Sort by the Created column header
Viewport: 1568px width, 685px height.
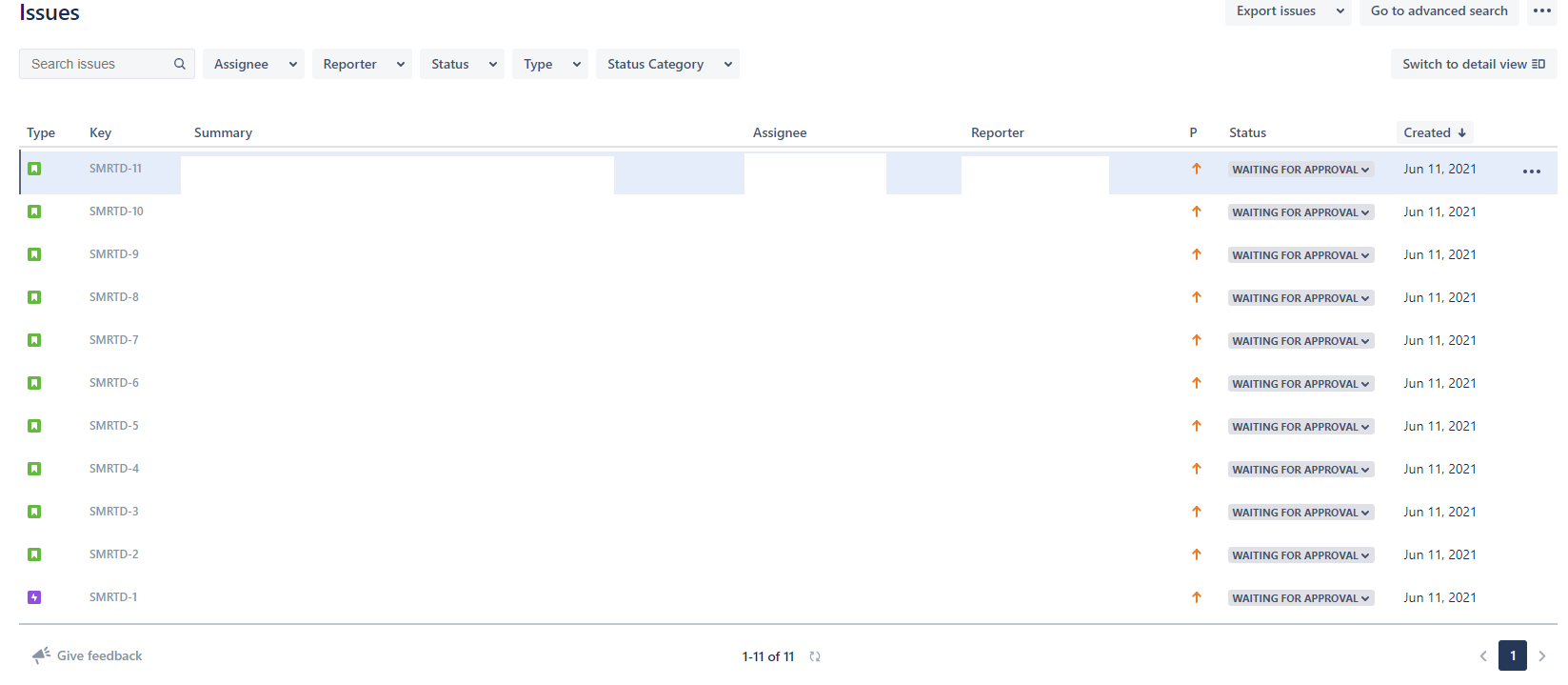1435,132
